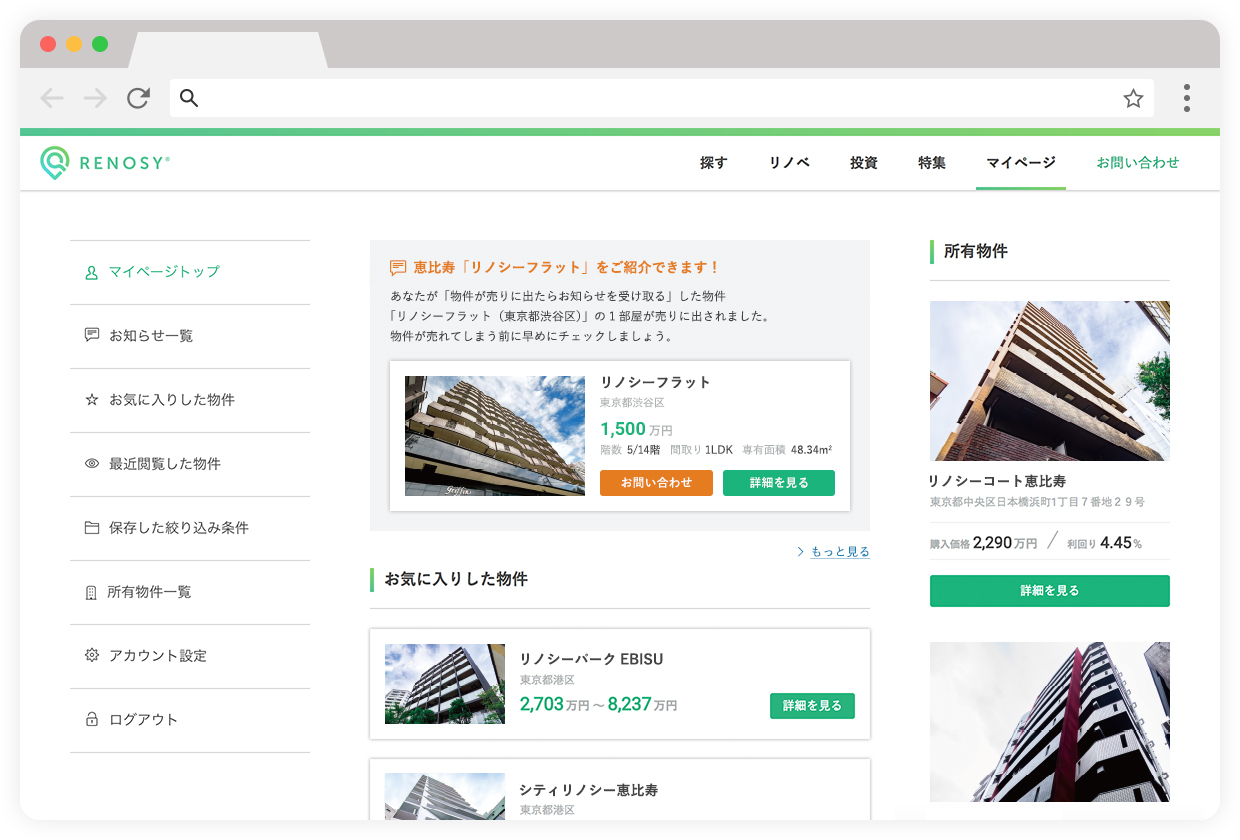Click the address 東京都中央区日本橋浜町1丁目

[1037, 502]
